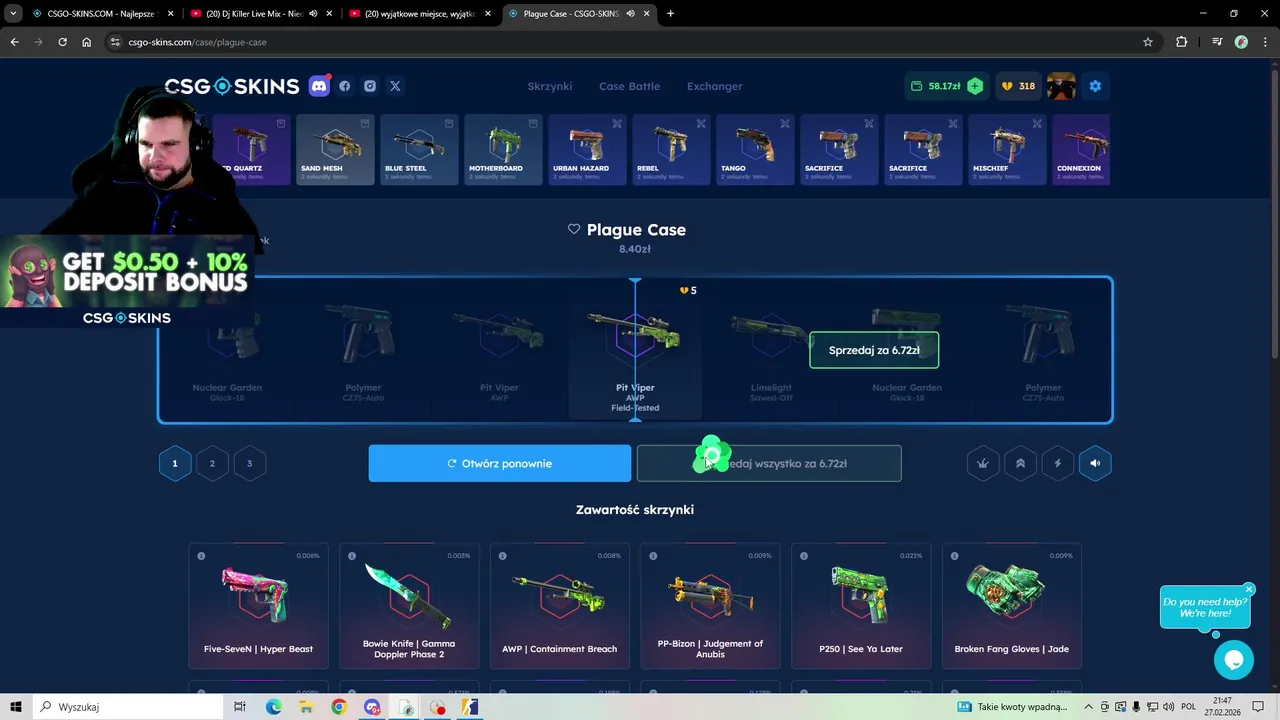
Task: Open Microsoft Edge from taskbar
Action: pyautogui.click(x=273, y=707)
